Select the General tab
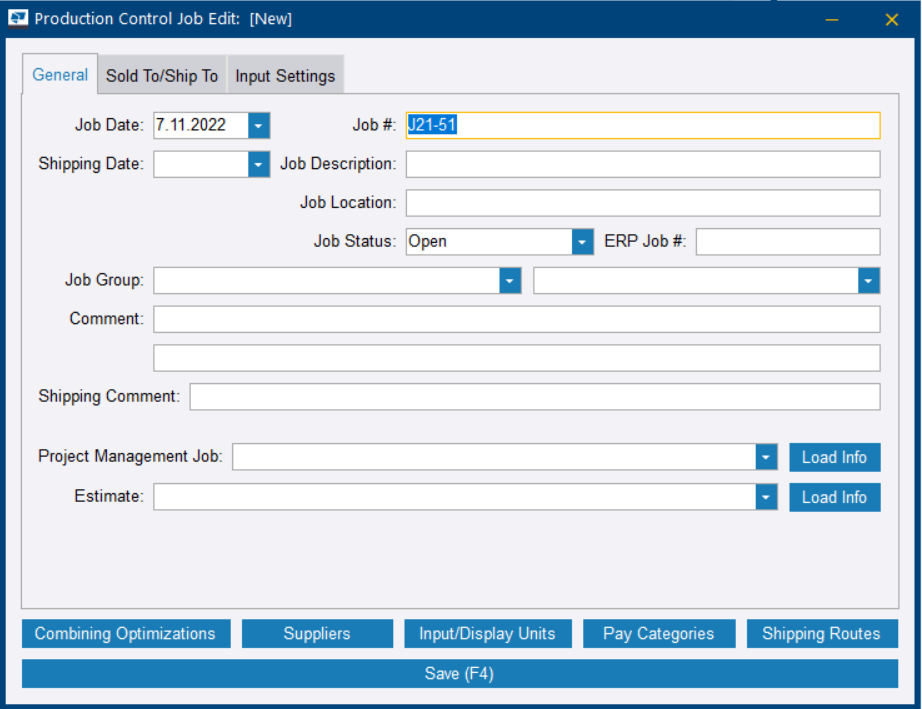The height and width of the screenshot is (709, 922). pyautogui.click(x=60, y=74)
